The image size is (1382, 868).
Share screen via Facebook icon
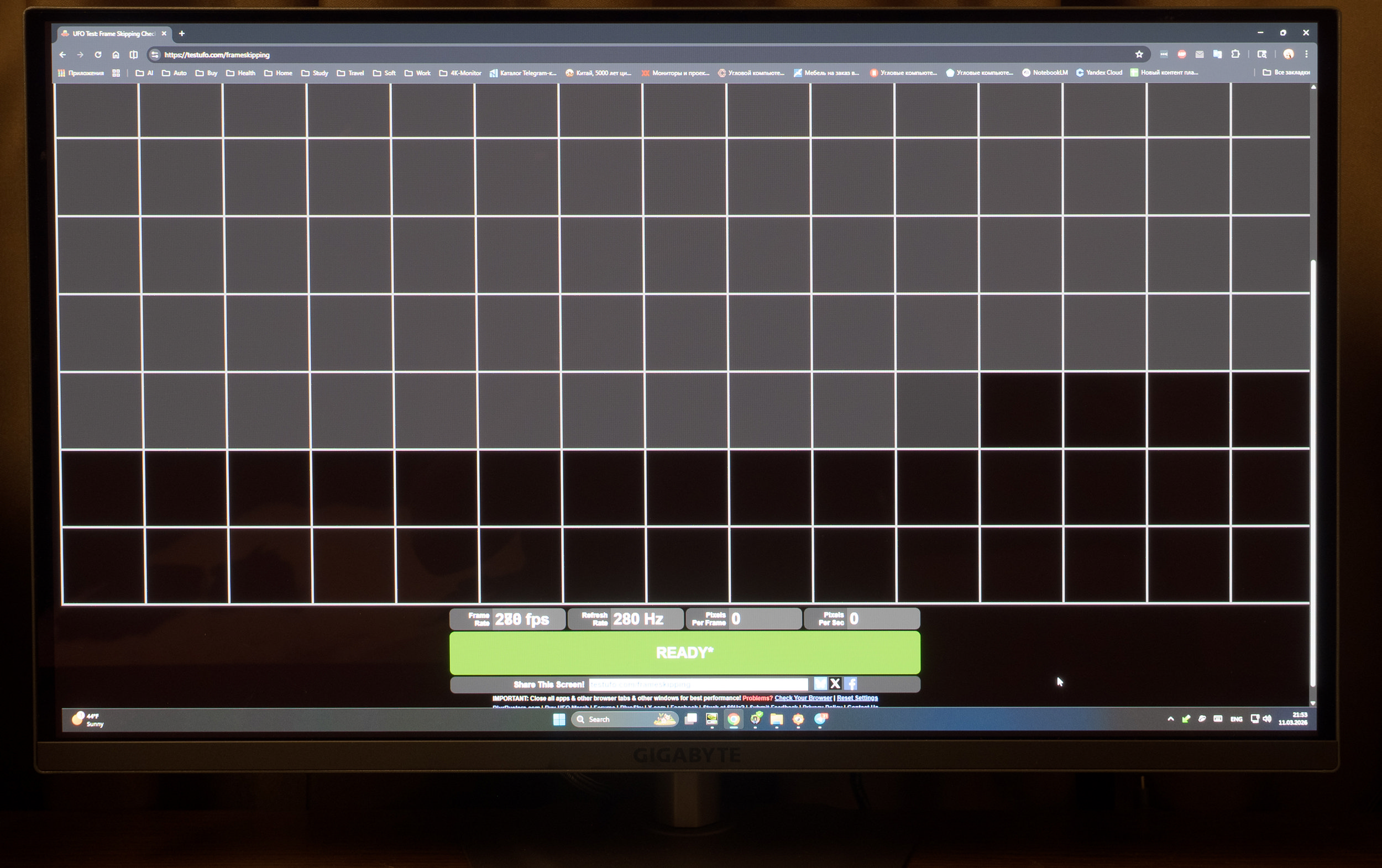[x=851, y=683]
